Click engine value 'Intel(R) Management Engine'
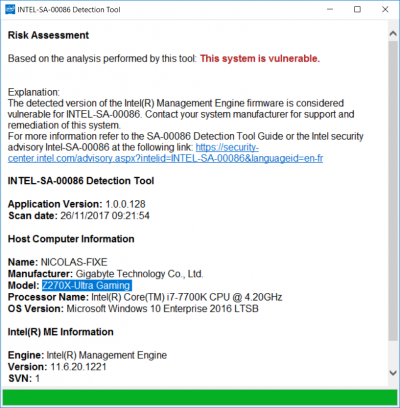 pos(107,355)
